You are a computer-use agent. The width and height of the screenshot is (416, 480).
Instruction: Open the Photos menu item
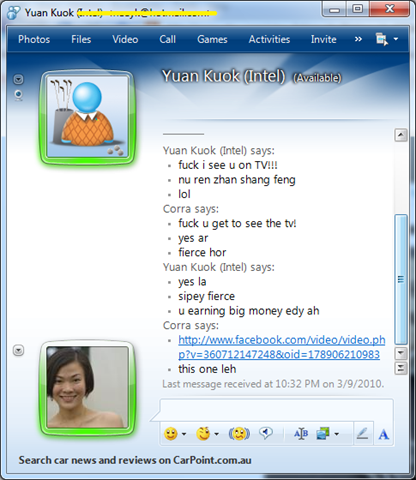tap(34, 39)
